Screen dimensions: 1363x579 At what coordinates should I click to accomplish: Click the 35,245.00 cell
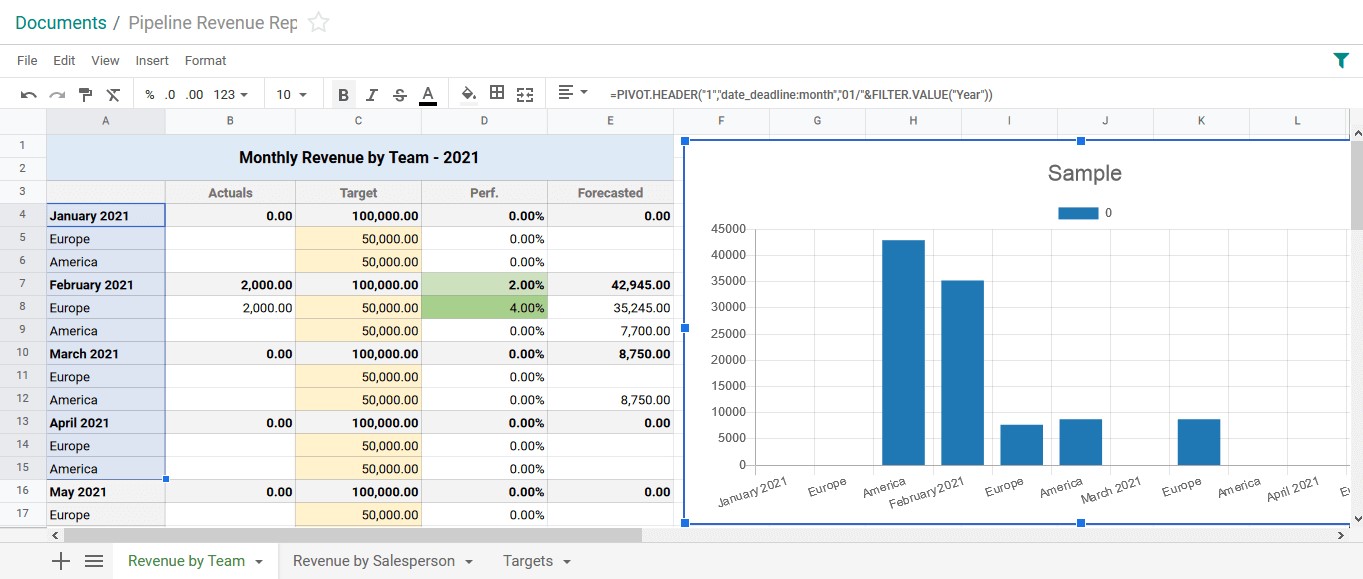pyautogui.click(x=610, y=308)
